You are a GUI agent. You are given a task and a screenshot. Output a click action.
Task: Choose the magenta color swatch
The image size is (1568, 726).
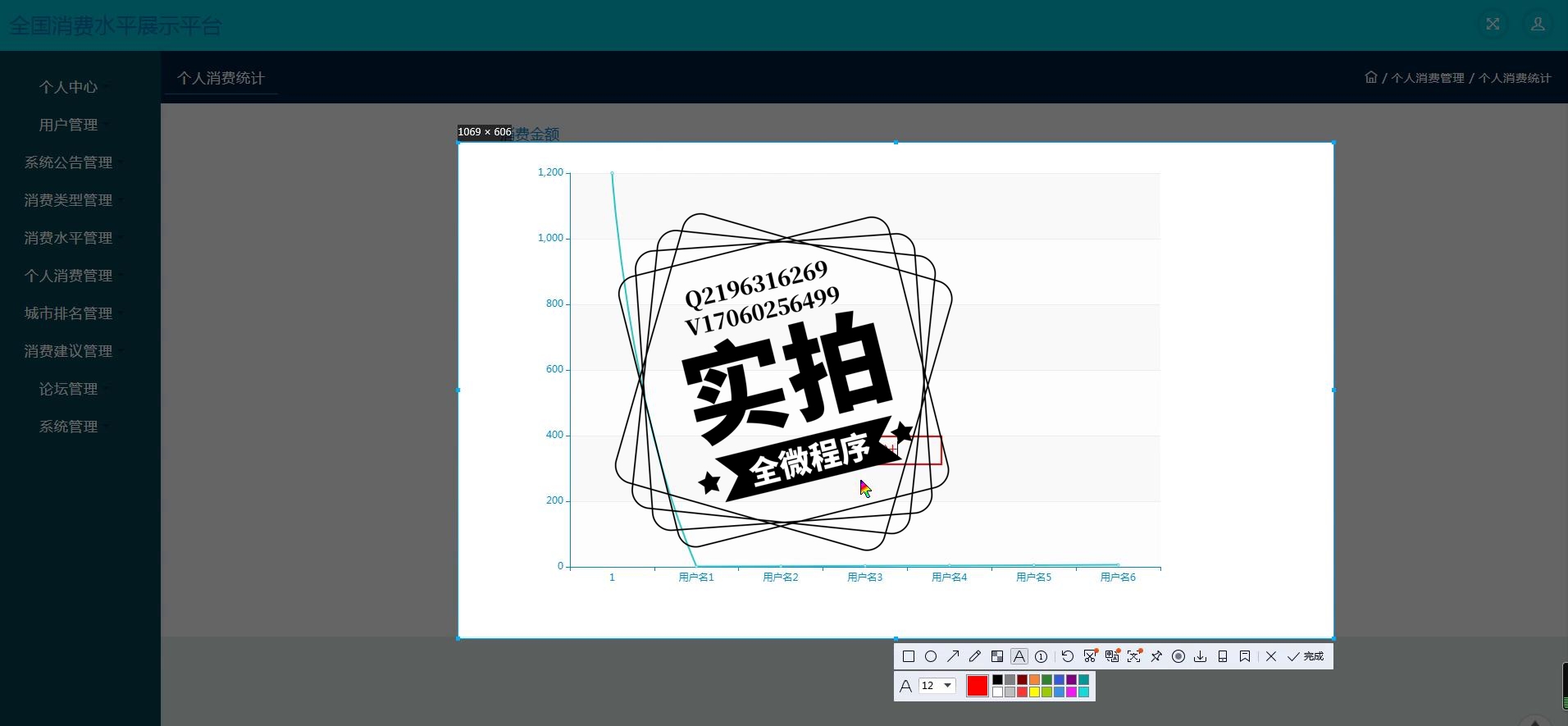pyautogui.click(x=1071, y=692)
